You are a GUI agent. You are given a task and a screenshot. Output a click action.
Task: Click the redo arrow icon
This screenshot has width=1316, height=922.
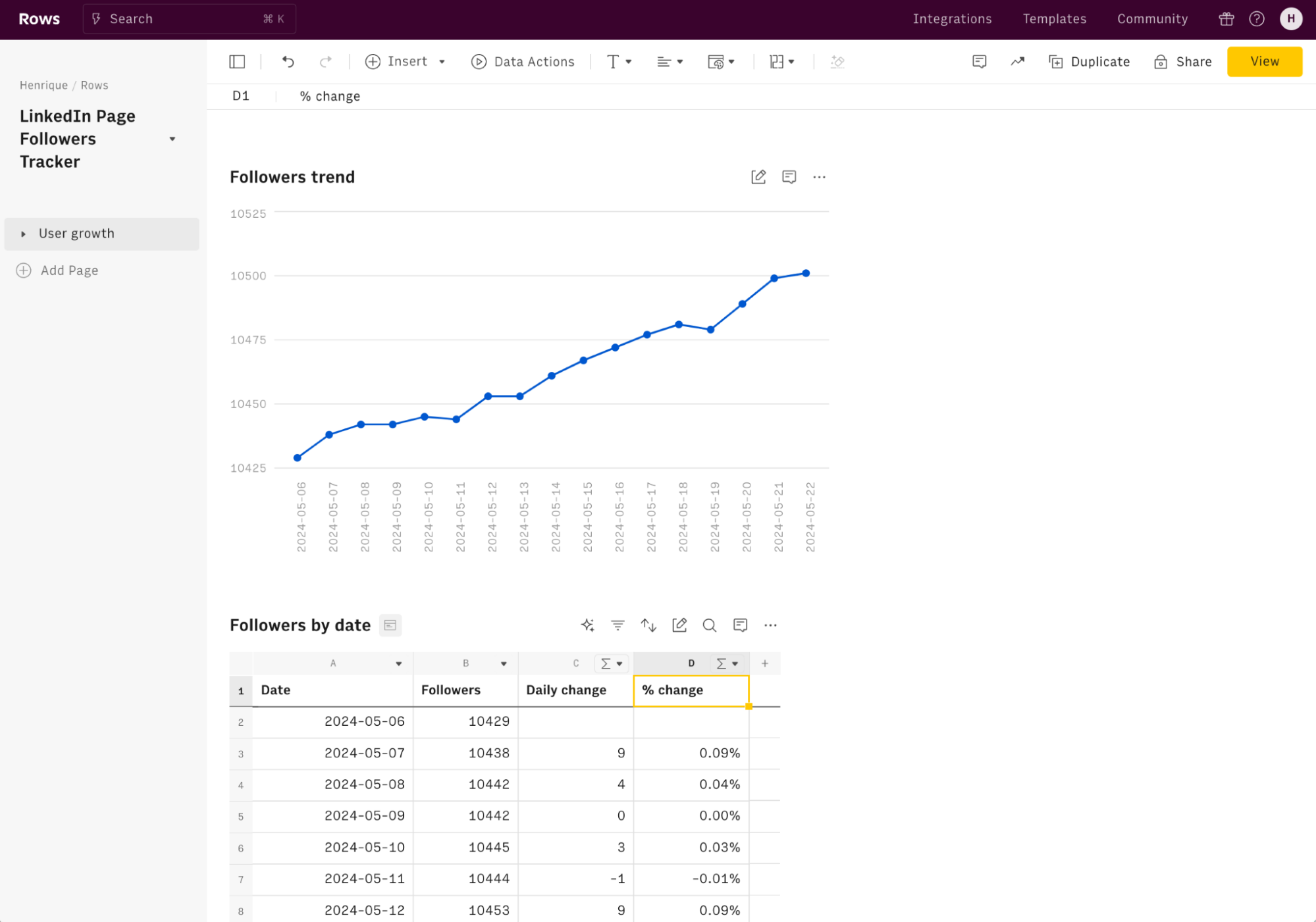(325, 62)
